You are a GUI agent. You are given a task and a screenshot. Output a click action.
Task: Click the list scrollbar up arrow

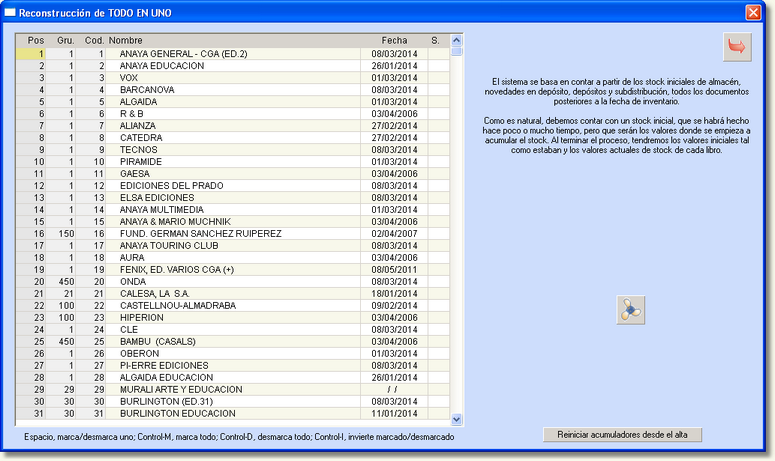456,41
